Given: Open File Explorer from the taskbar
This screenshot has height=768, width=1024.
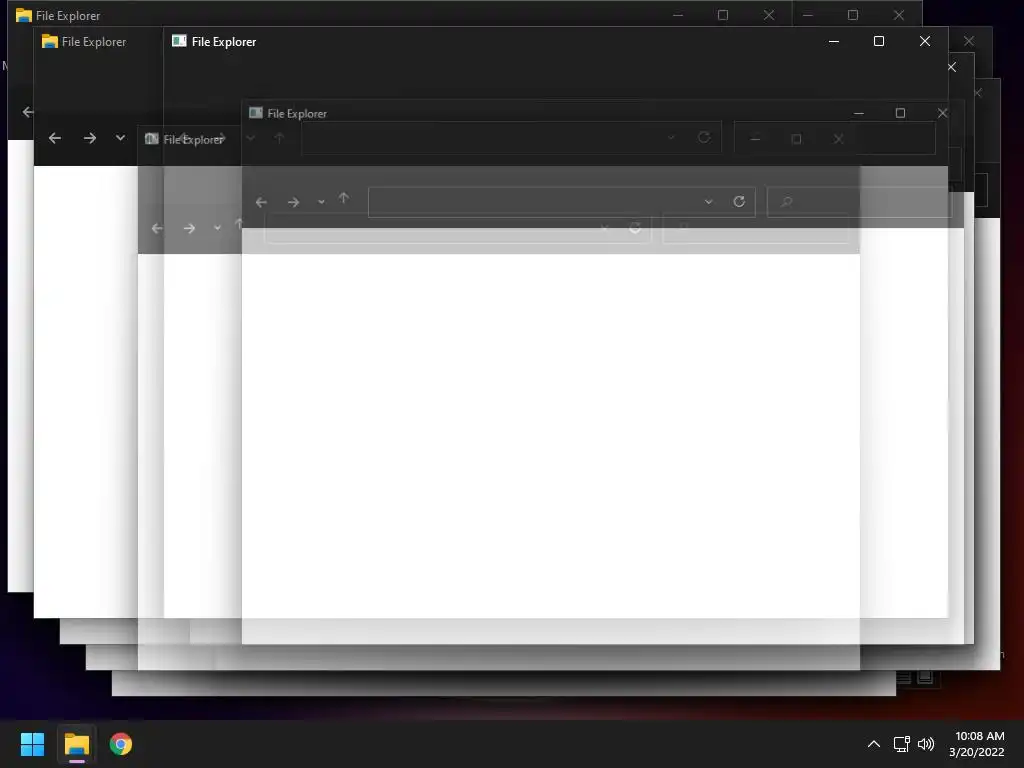Looking at the screenshot, I should (76, 744).
